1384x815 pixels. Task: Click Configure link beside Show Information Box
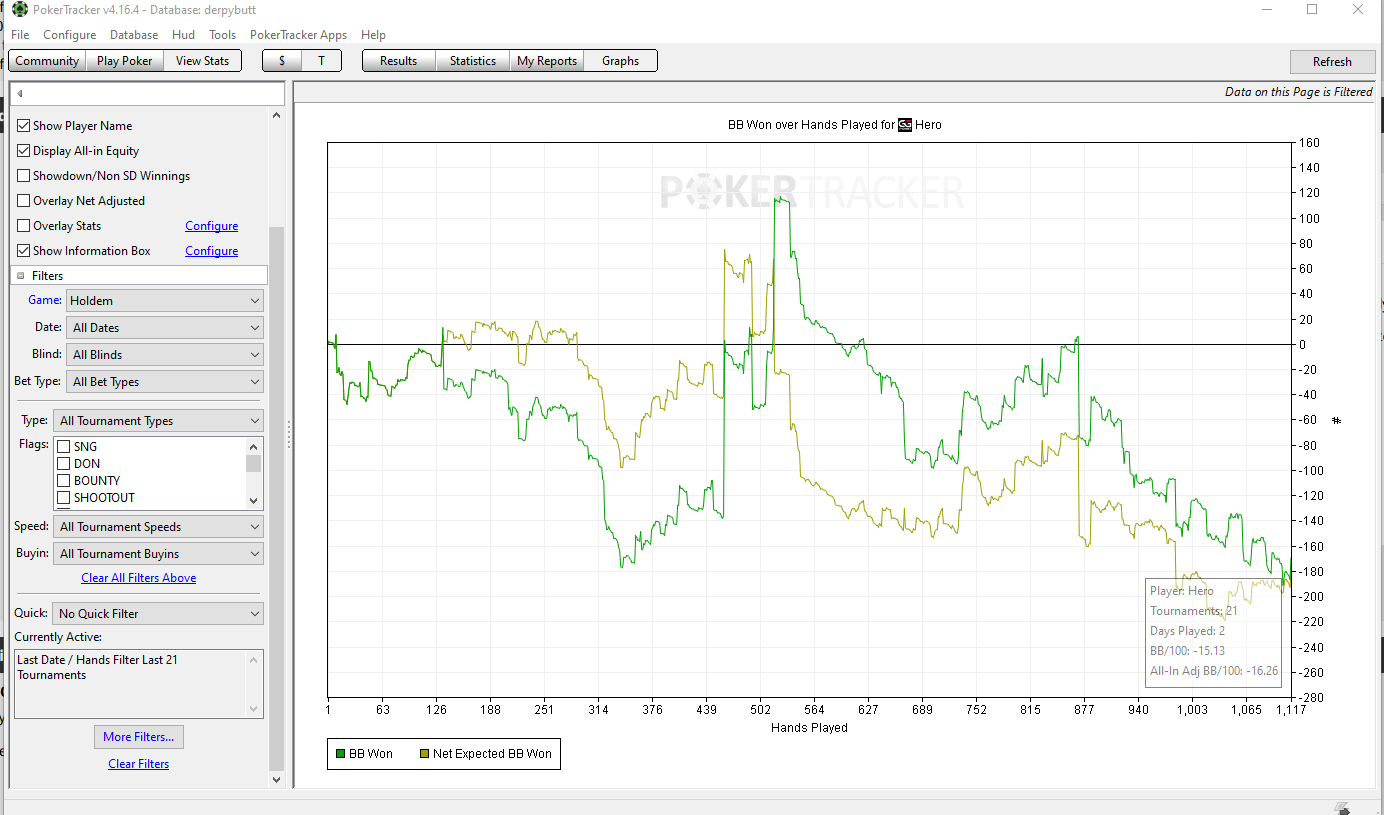(212, 251)
